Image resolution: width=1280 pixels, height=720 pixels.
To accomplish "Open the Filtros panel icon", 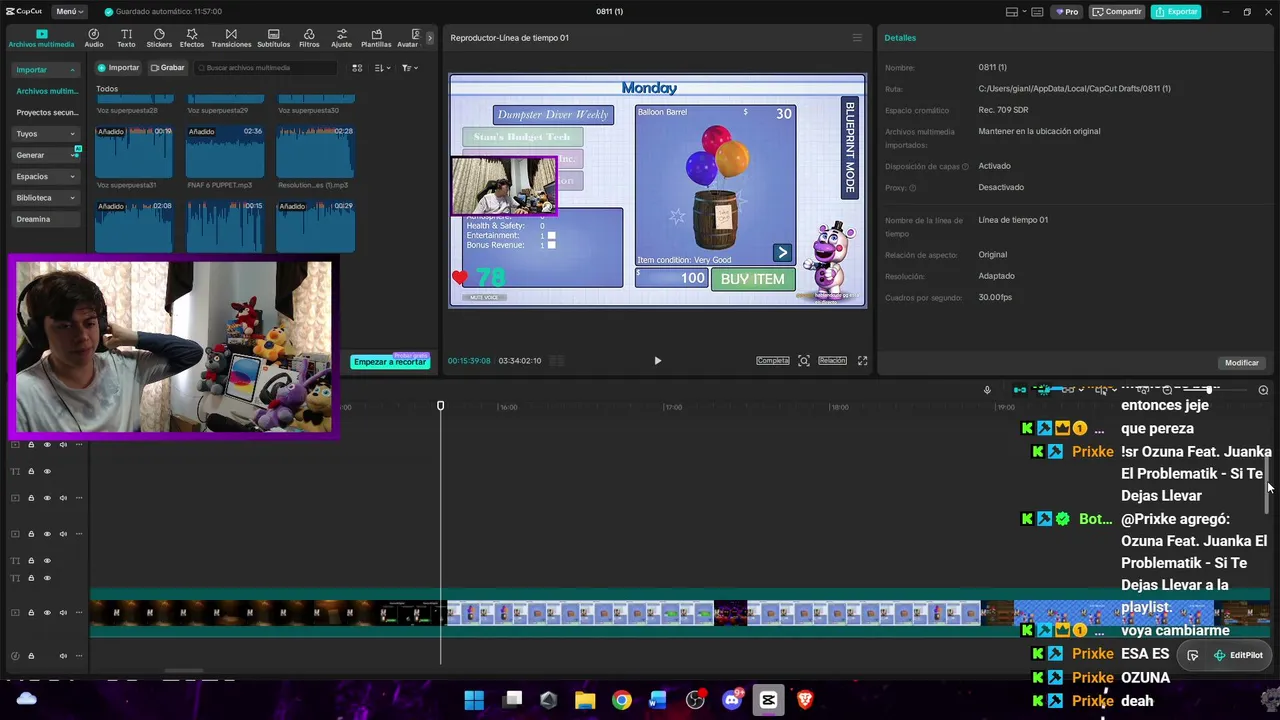I will [x=309, y=38].
